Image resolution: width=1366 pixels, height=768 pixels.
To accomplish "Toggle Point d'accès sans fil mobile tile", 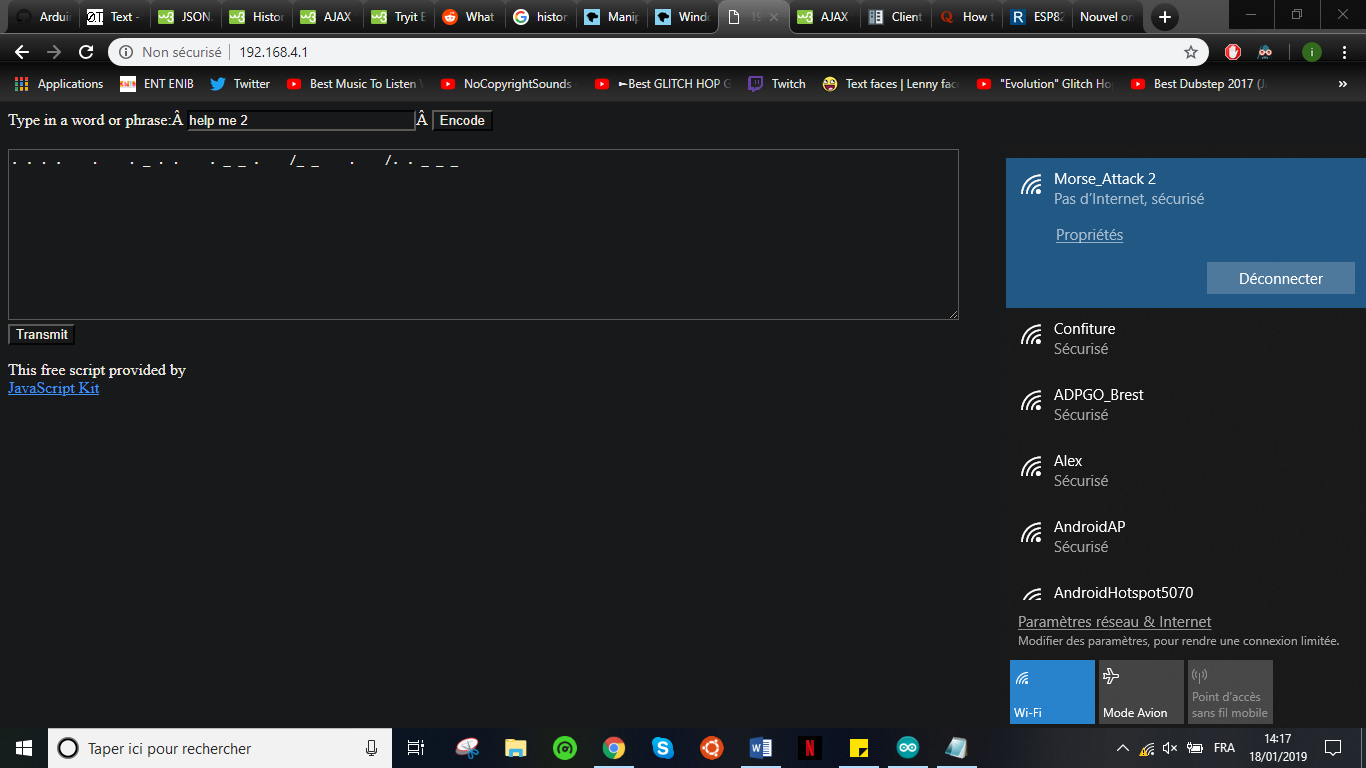I will (1230, 692).
